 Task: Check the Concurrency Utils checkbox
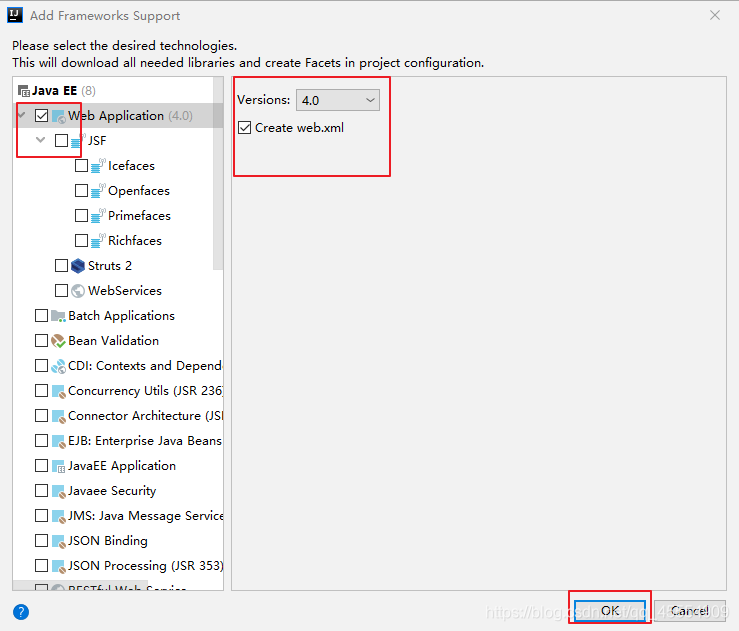tap(41, 390)
